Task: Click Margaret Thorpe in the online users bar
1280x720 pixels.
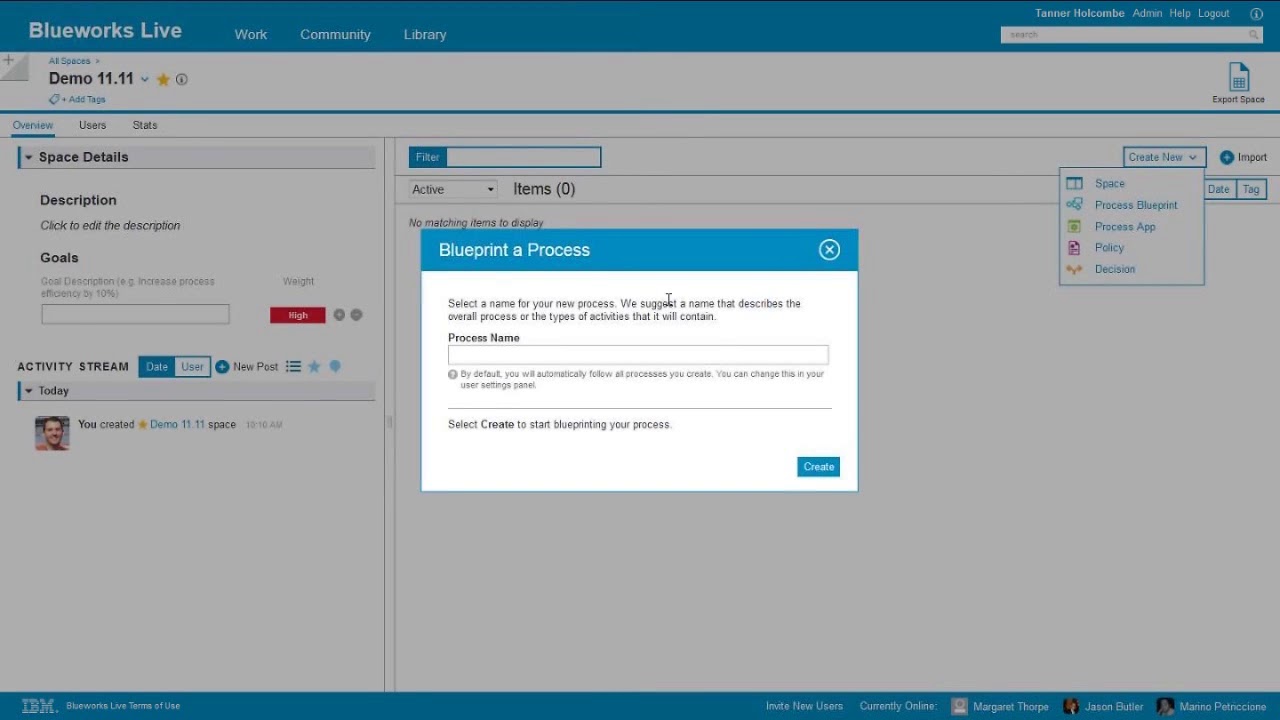Action: (1012, 707)
